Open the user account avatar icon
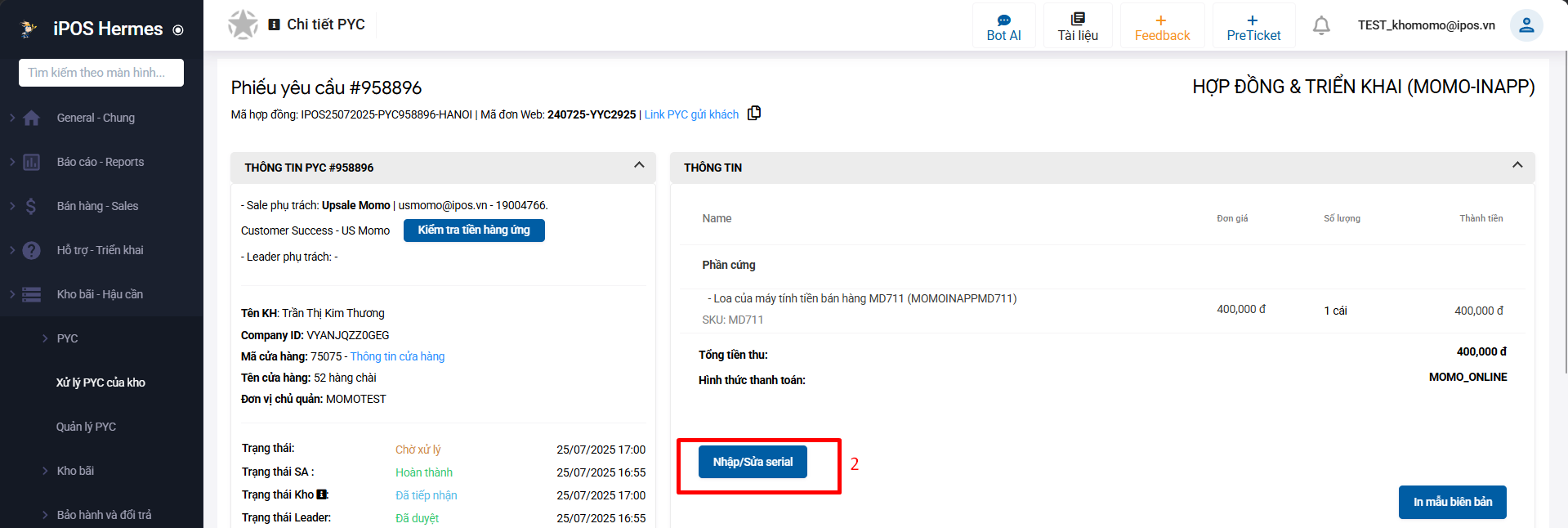This screenshot has width=1568, height=528. (x=1526, y=25)
